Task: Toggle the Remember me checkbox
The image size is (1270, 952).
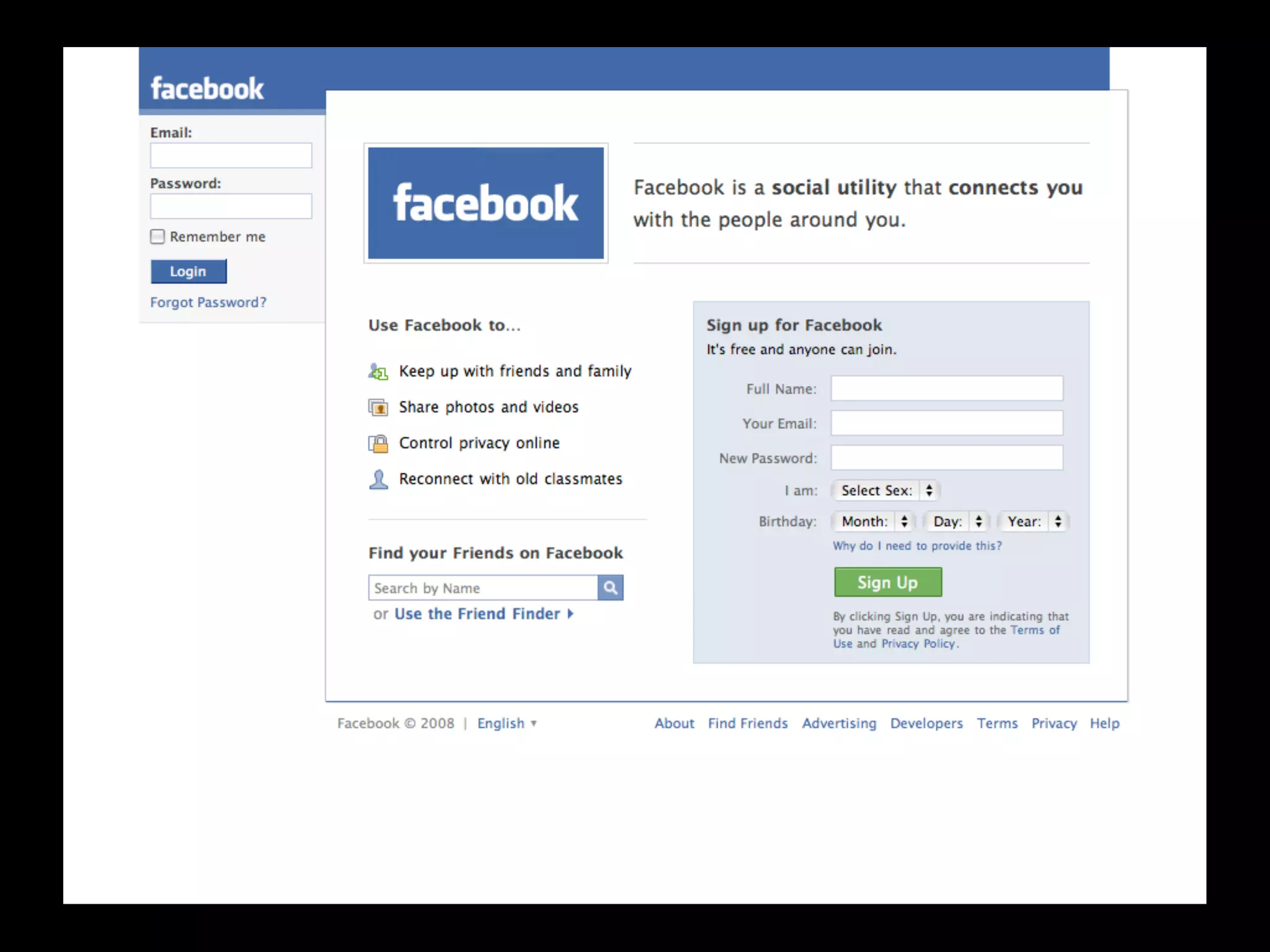Action: (x=158, y=236)
